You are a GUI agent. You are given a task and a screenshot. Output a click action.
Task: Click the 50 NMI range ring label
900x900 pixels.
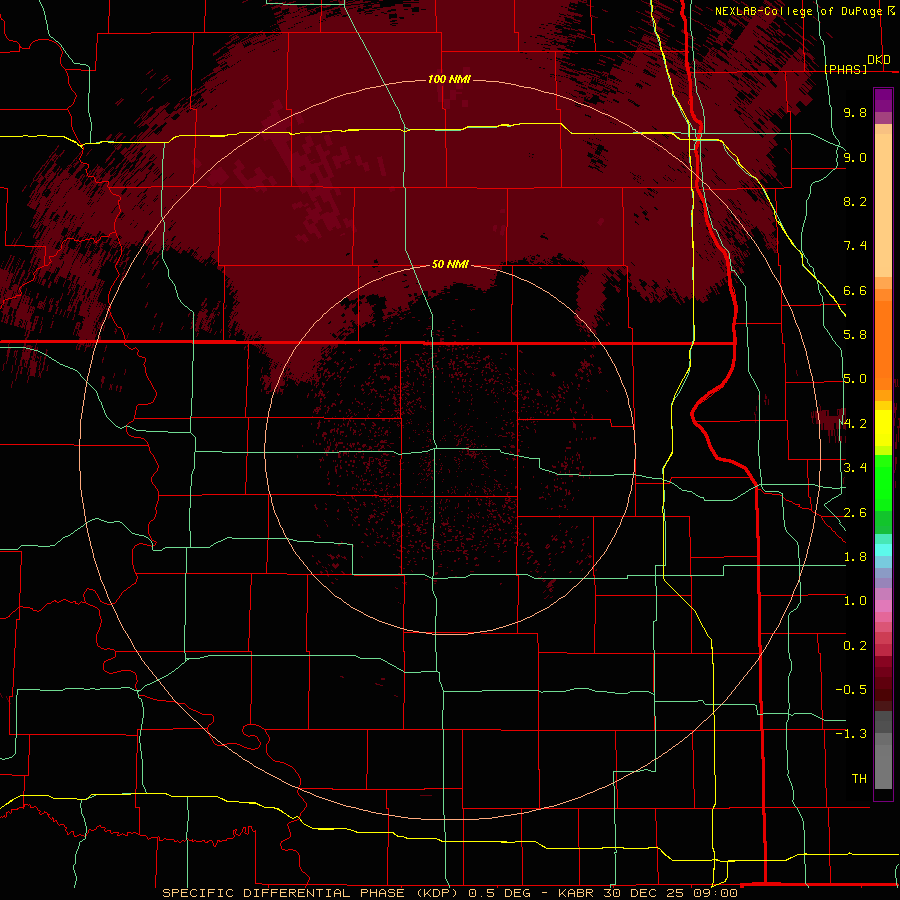tap(450, 264)
